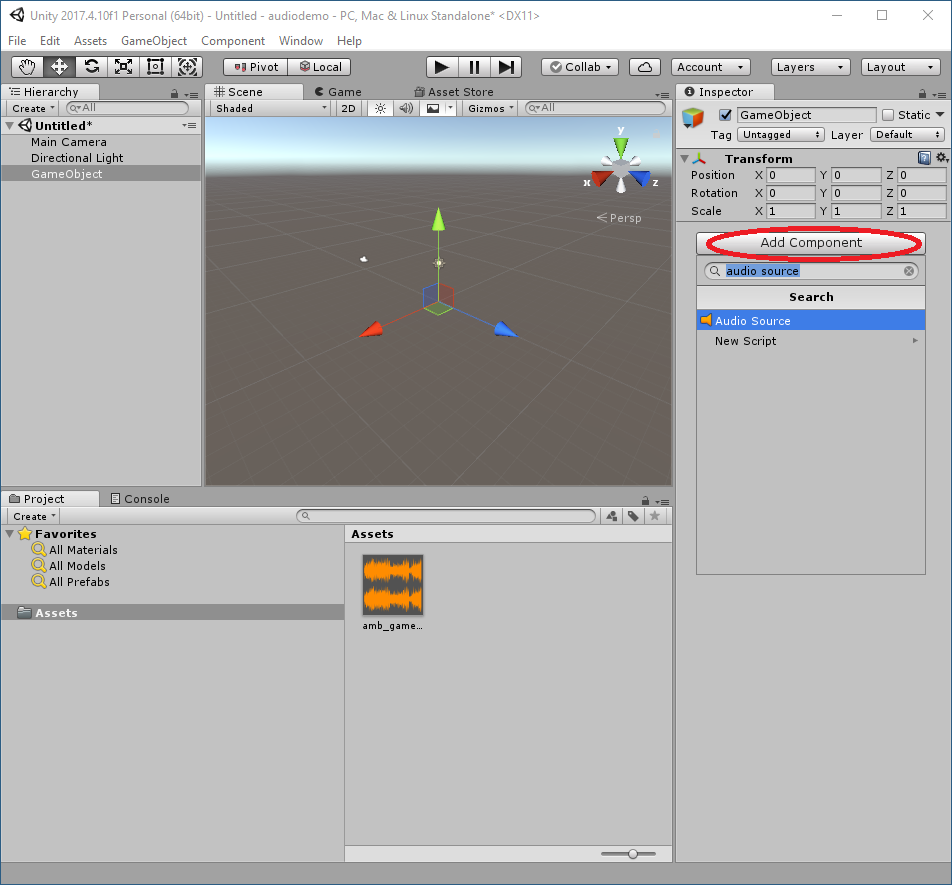Click the Project search field
The width and height of the screenshot is (952, 885).
coord(446,516)
